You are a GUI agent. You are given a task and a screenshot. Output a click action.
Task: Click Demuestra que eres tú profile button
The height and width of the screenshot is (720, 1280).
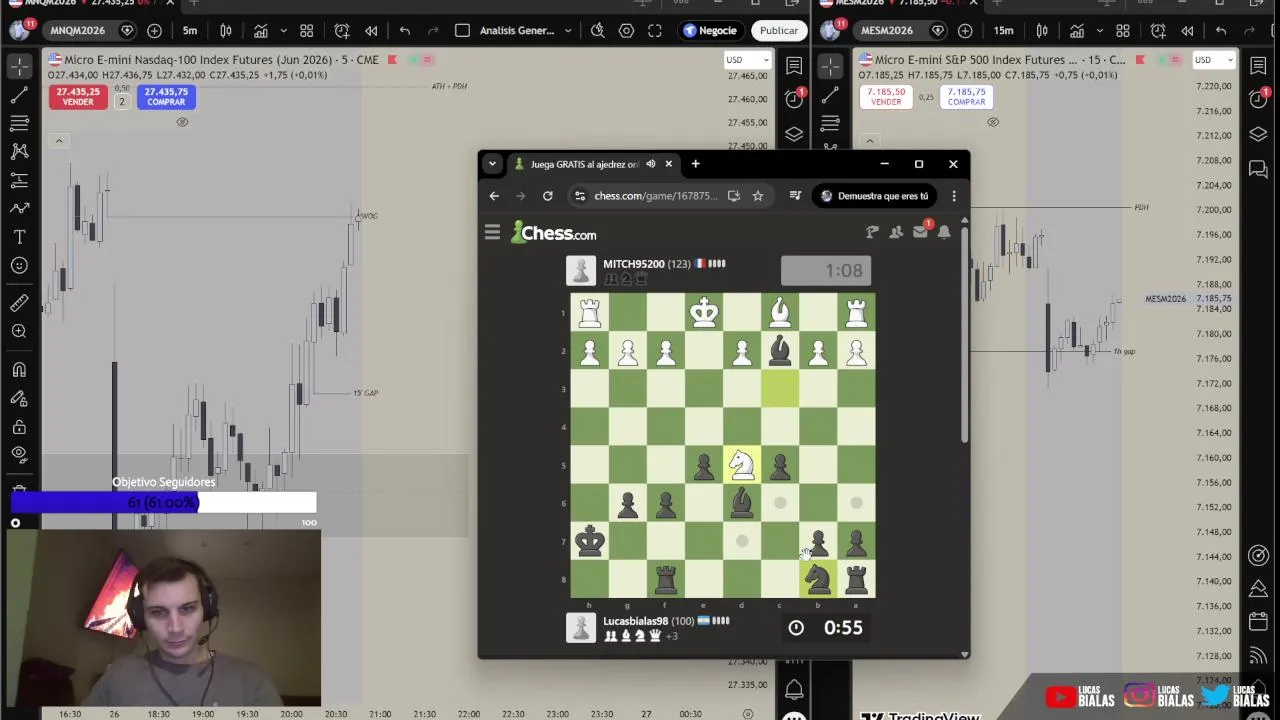874,196
